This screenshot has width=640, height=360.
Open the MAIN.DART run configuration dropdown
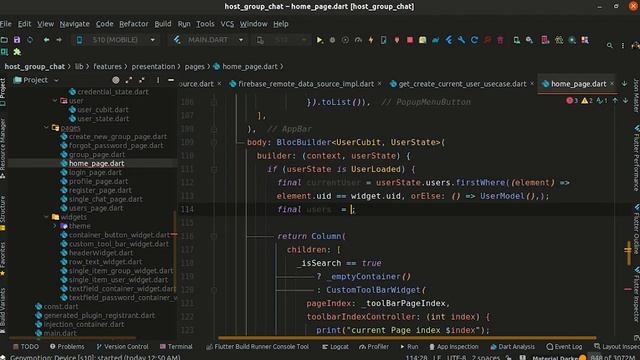[209, 40]
